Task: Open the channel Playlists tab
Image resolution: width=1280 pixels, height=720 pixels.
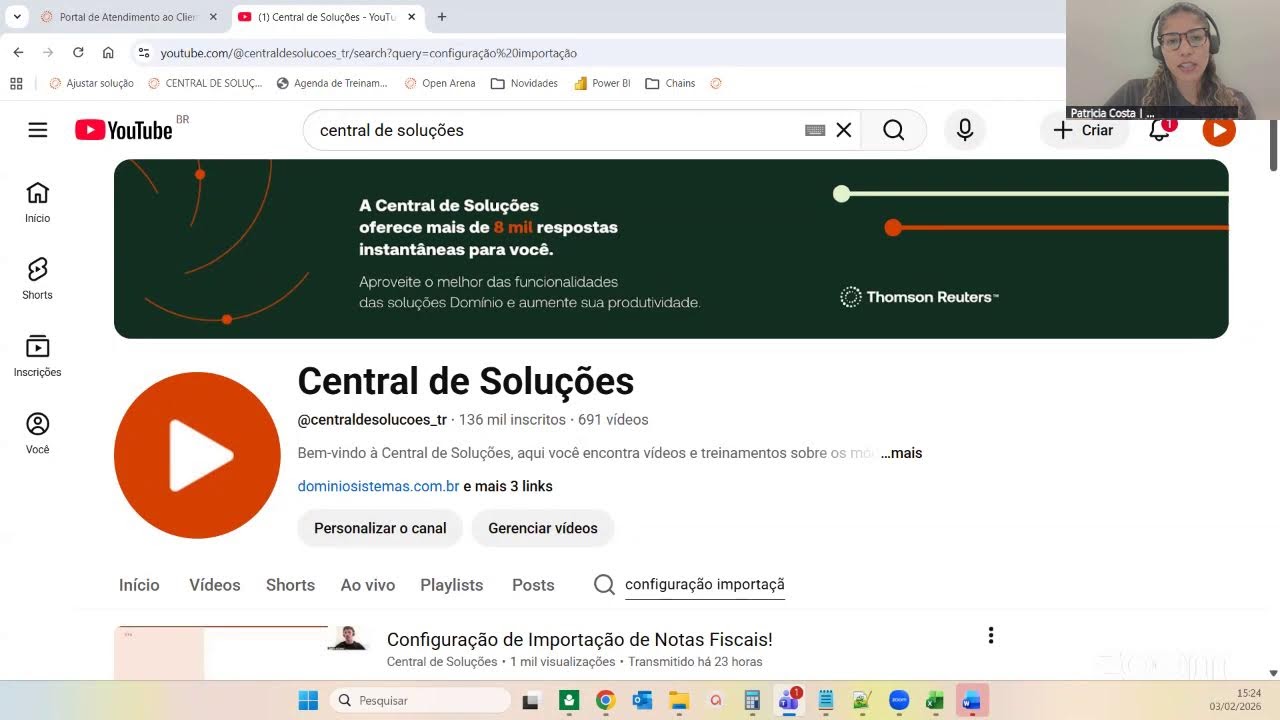Action: (x=452, y=585)
